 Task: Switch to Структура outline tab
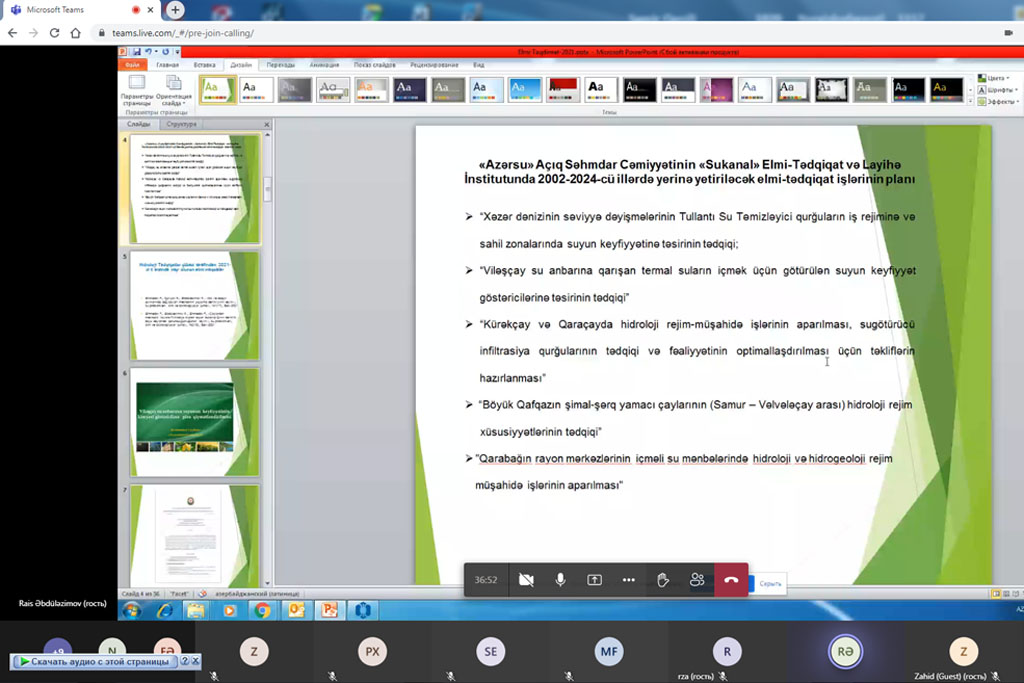pyautogui.click(x=181, y=124)
